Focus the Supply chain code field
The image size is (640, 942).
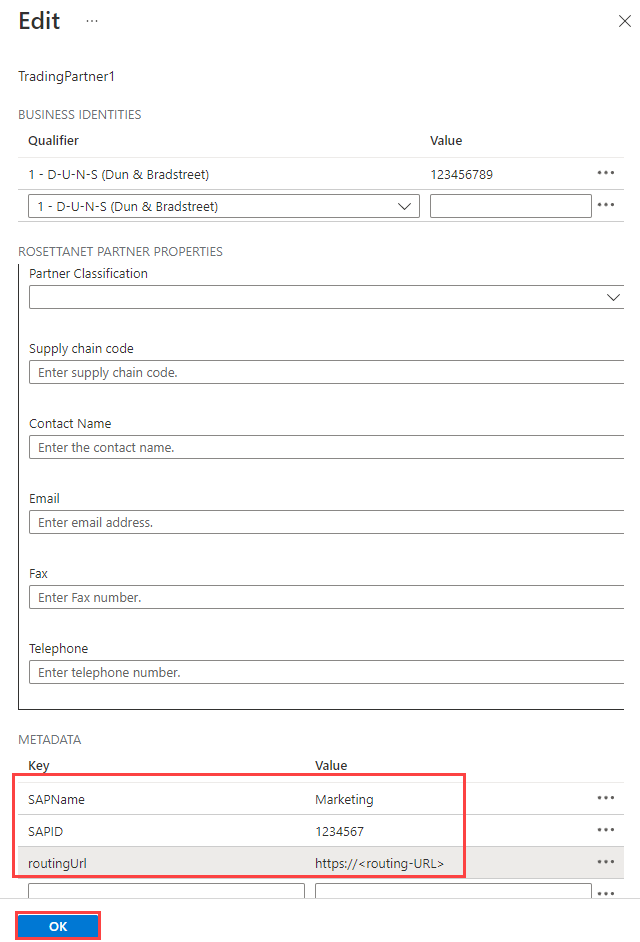point(326,372)
